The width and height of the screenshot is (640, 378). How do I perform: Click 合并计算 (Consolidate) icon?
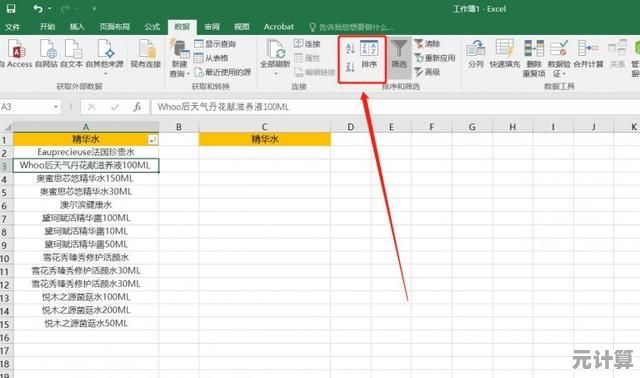(588, 53)
